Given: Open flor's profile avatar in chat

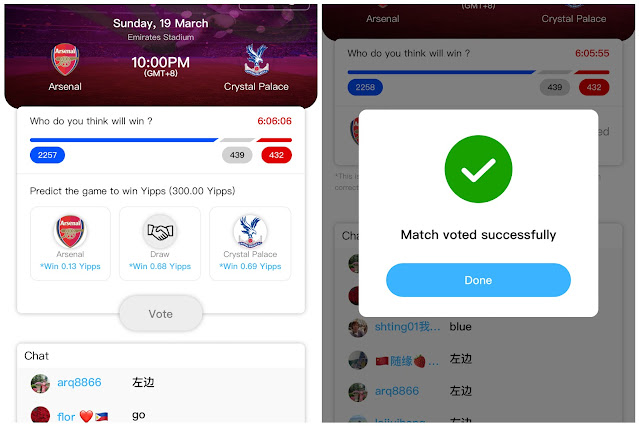Looking at the screenshot, I should click(x=40, y=415).
